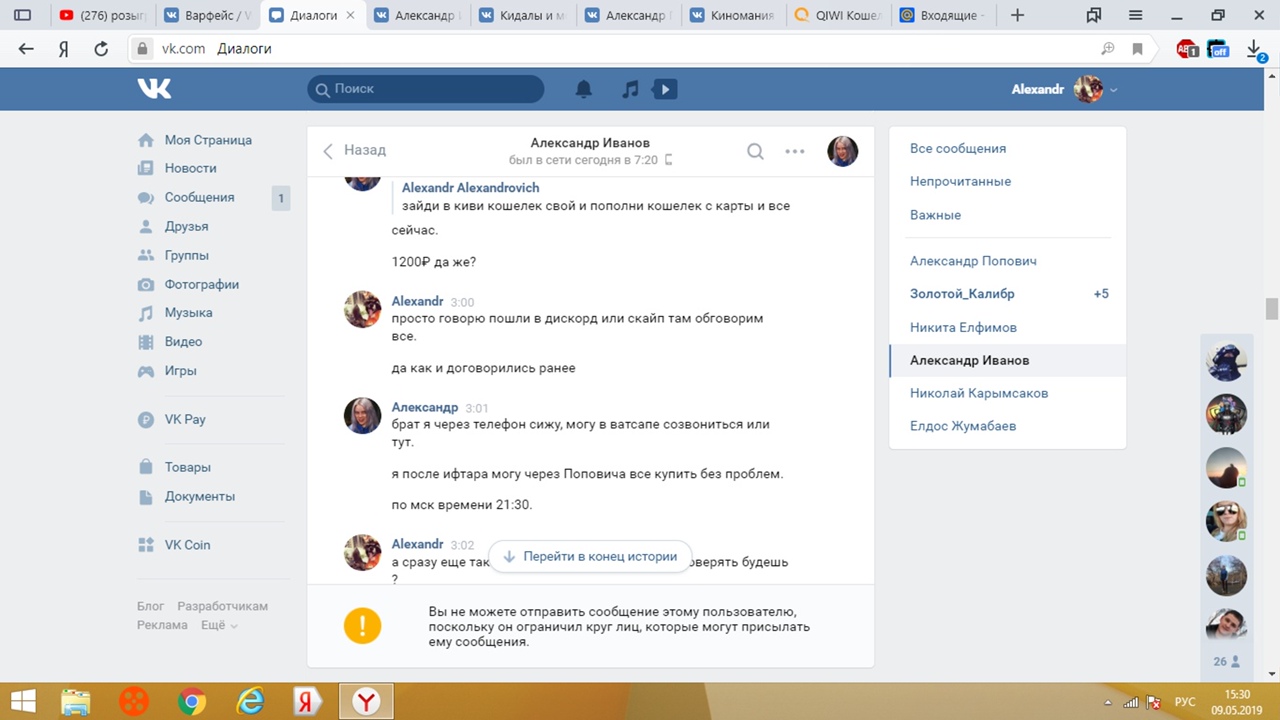Click the video player icon in header
This screenshot has width=1280, height=720.
664,89
